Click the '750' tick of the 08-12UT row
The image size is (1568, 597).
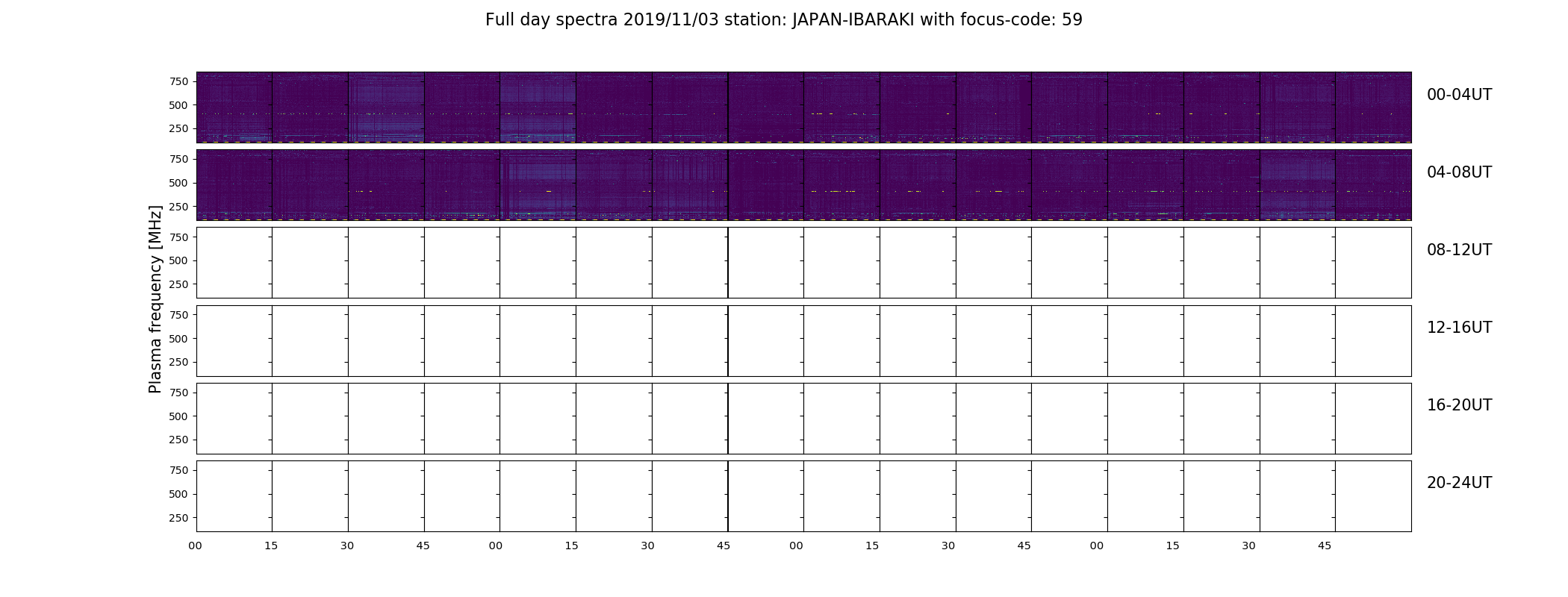click(178, 237)
